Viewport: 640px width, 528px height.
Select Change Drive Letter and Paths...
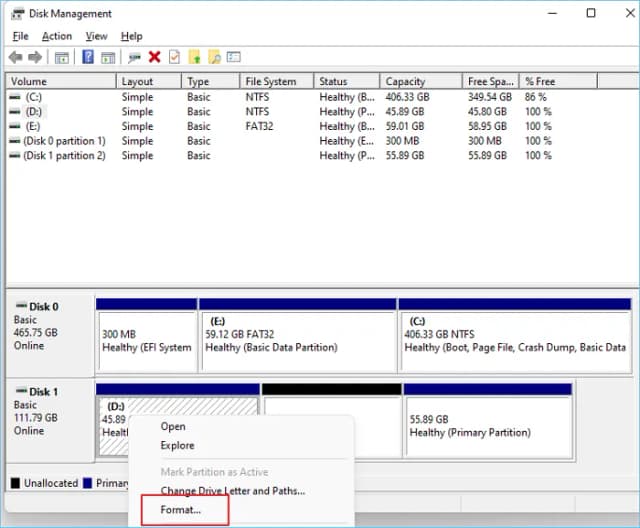(233, 491)
